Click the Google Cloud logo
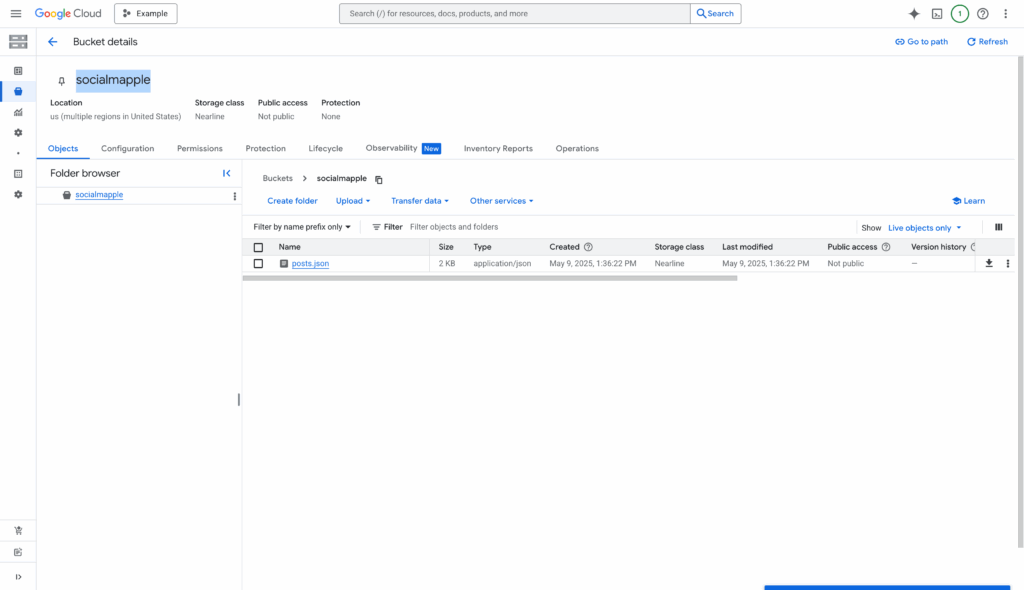Screen dimensions: 1024x590 pyautogui.click(x=68, y=13)
